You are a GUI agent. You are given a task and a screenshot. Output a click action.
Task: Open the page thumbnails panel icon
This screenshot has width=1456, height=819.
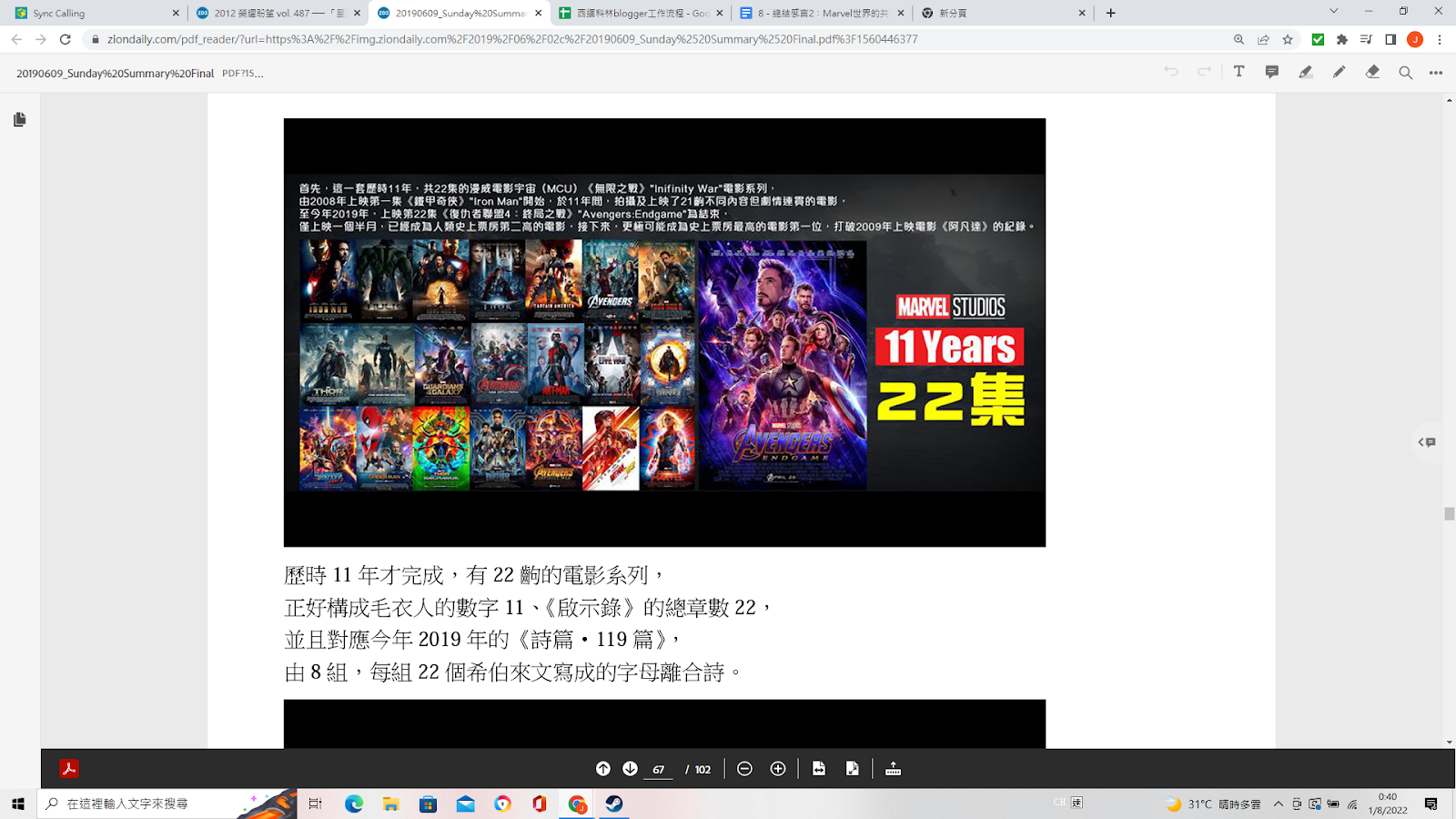point(19,119)
